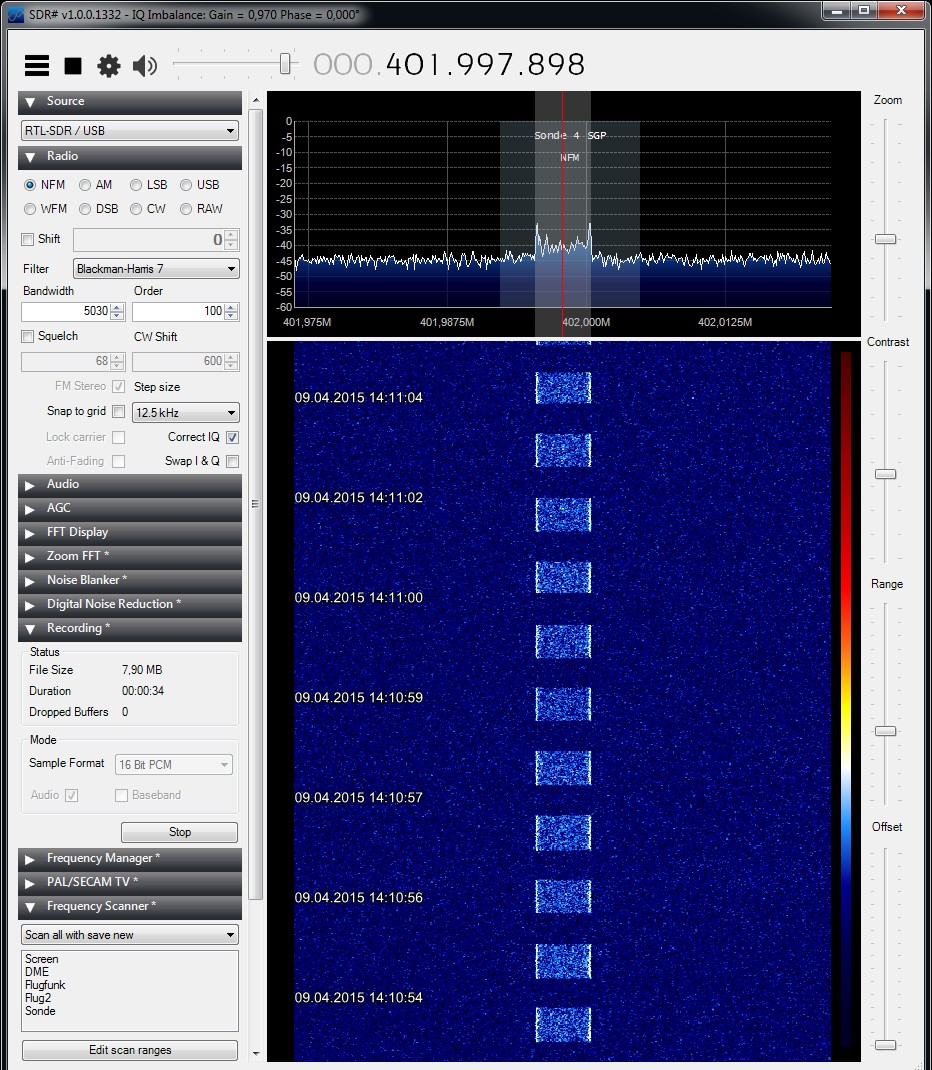This screenshot has width=932, height=1070.
Task: Open the Blackman-Harris 7 filter dropdown
Action: coord(157,269)
